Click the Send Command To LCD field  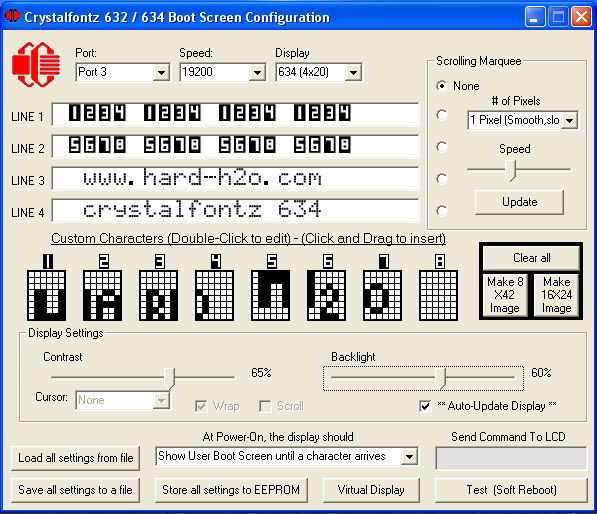coord(511,458)
